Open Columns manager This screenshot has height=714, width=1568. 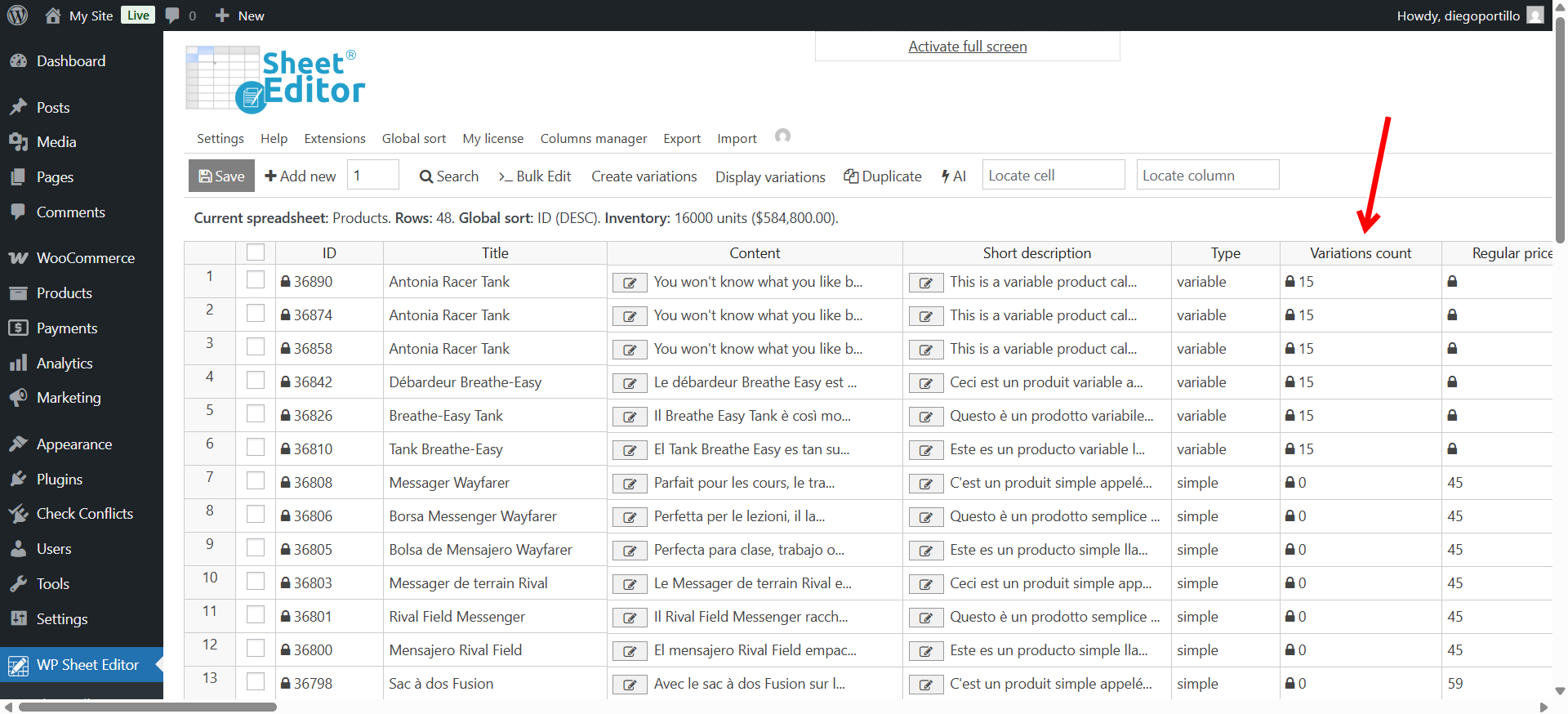pos(593,139)
